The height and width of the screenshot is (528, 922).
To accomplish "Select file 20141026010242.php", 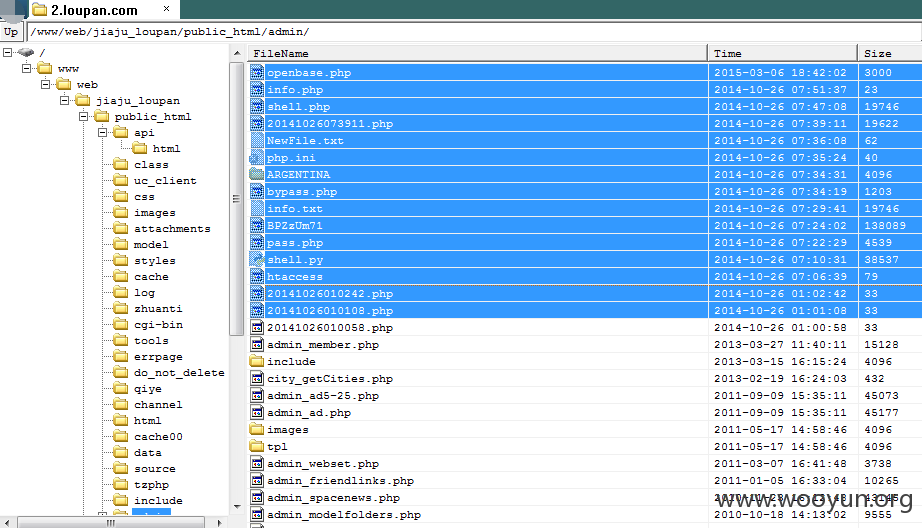I will (330, 293).
